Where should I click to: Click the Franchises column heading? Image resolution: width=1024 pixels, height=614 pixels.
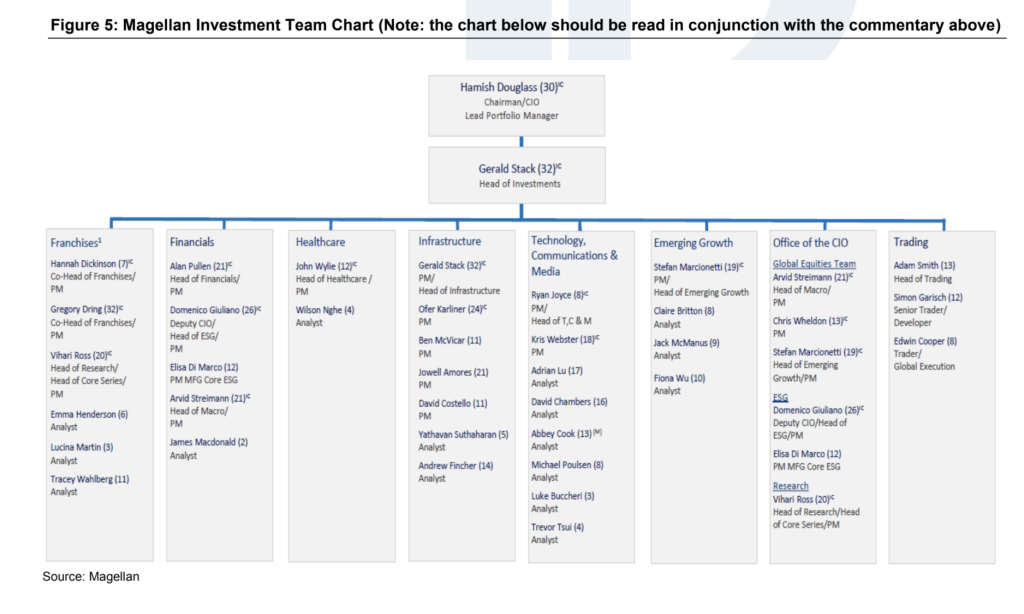pos(77,242)
